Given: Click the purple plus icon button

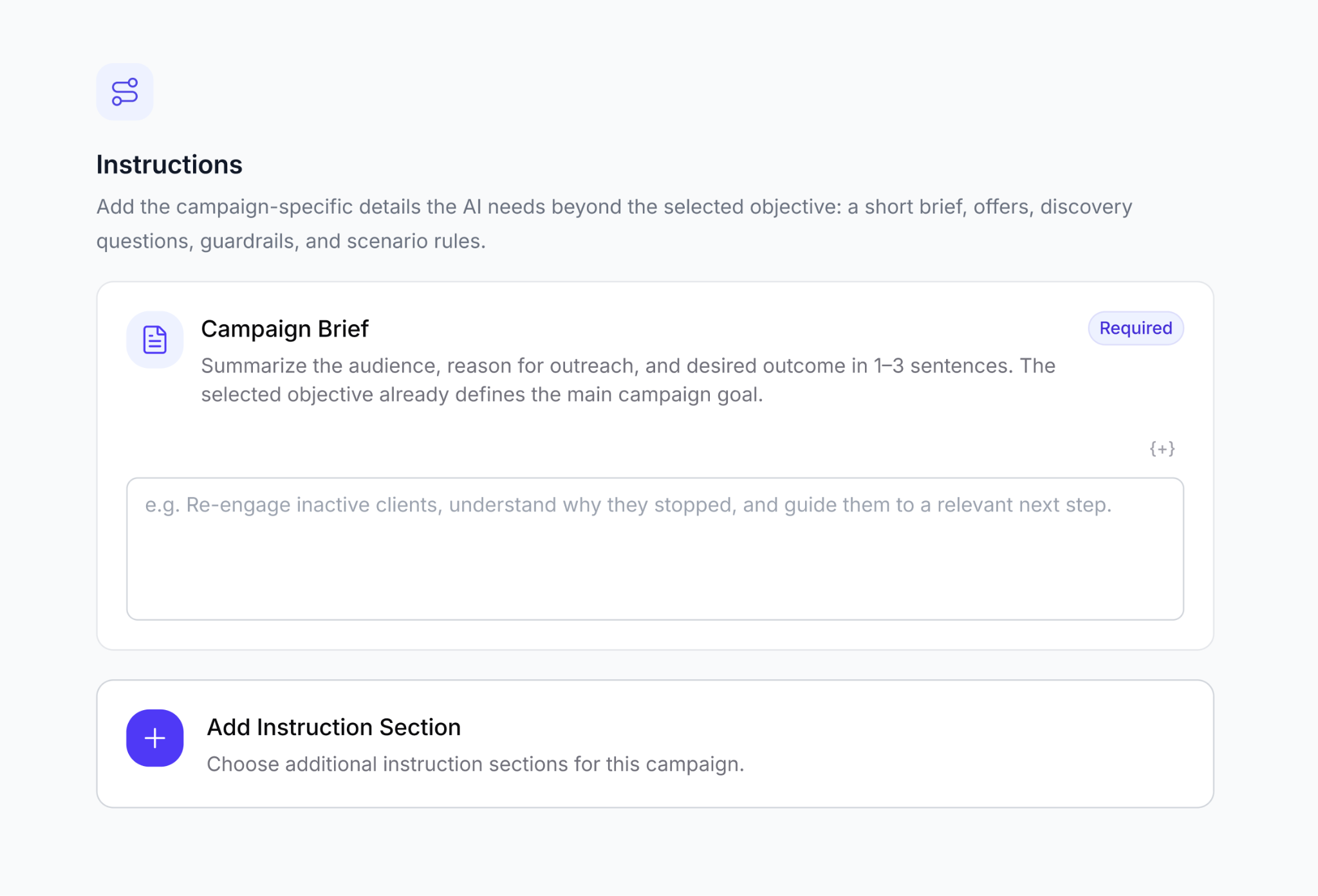Looking at the screenshot, I should (154, 738).
